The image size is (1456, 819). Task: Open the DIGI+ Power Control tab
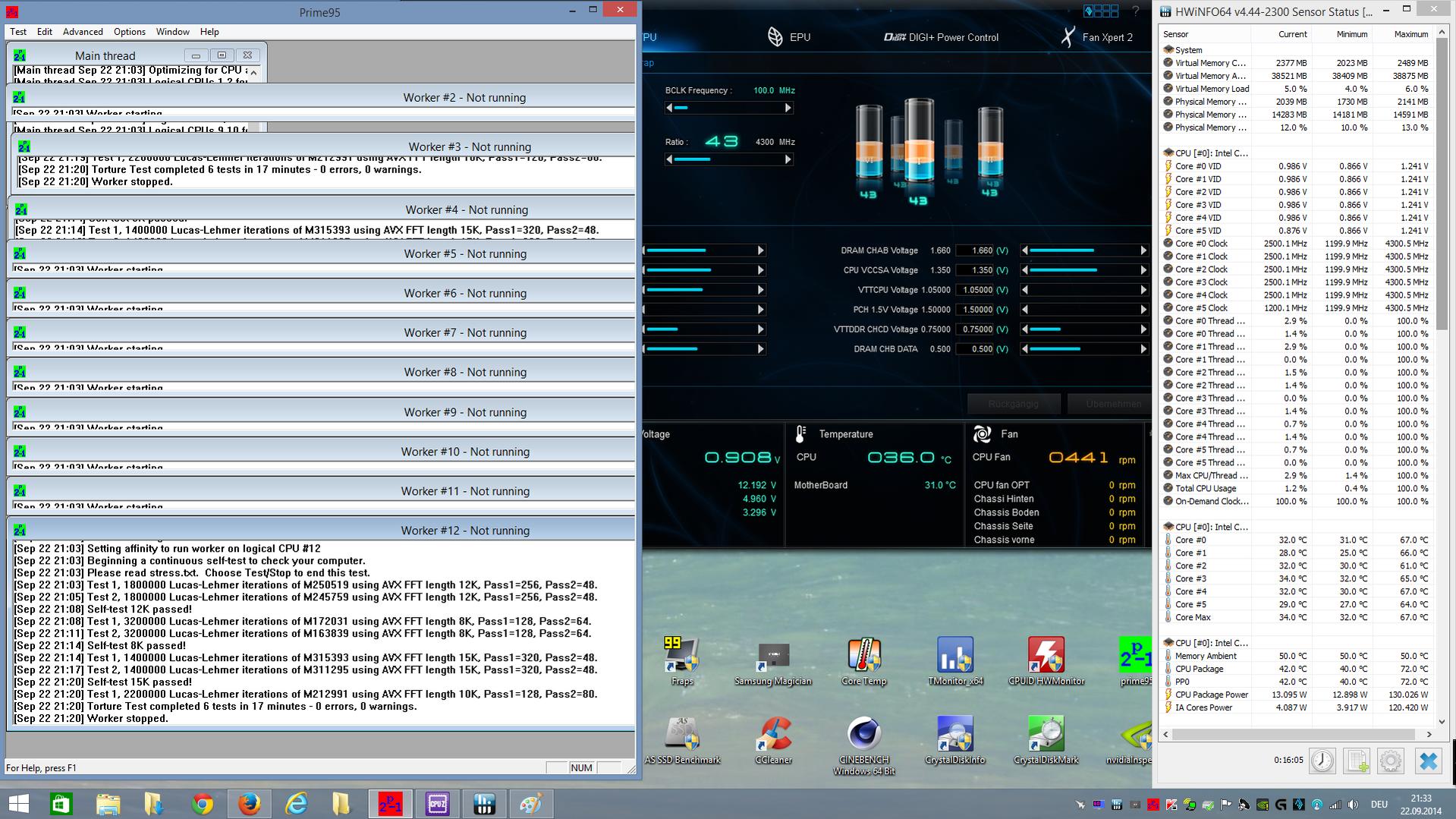coord(942,37)
